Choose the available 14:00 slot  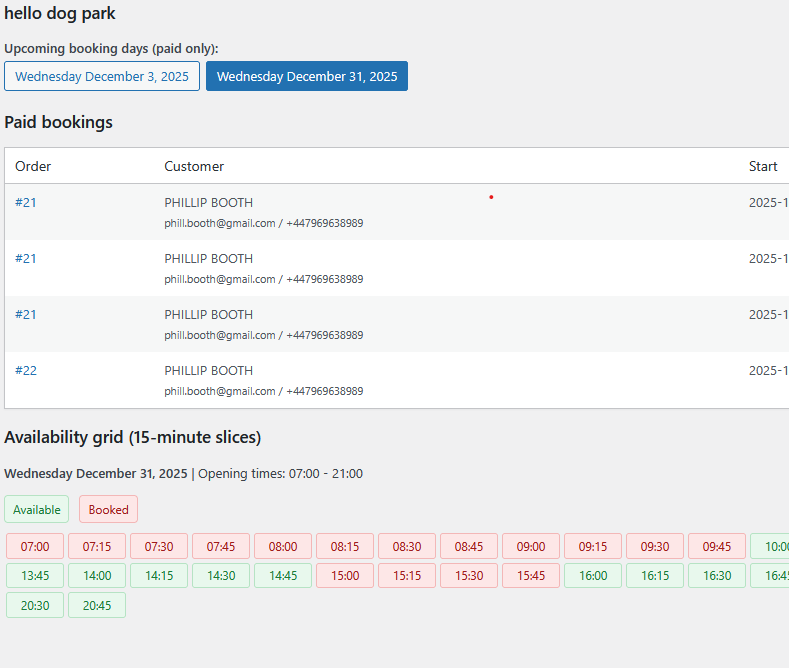[x=97, y=575]
